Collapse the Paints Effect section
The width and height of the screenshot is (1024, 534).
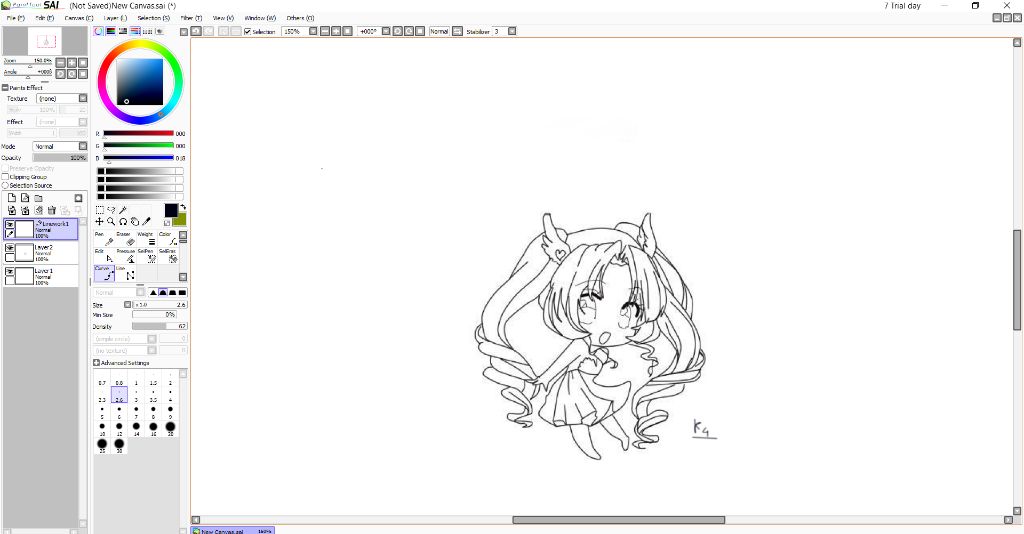tap(5, 87)
